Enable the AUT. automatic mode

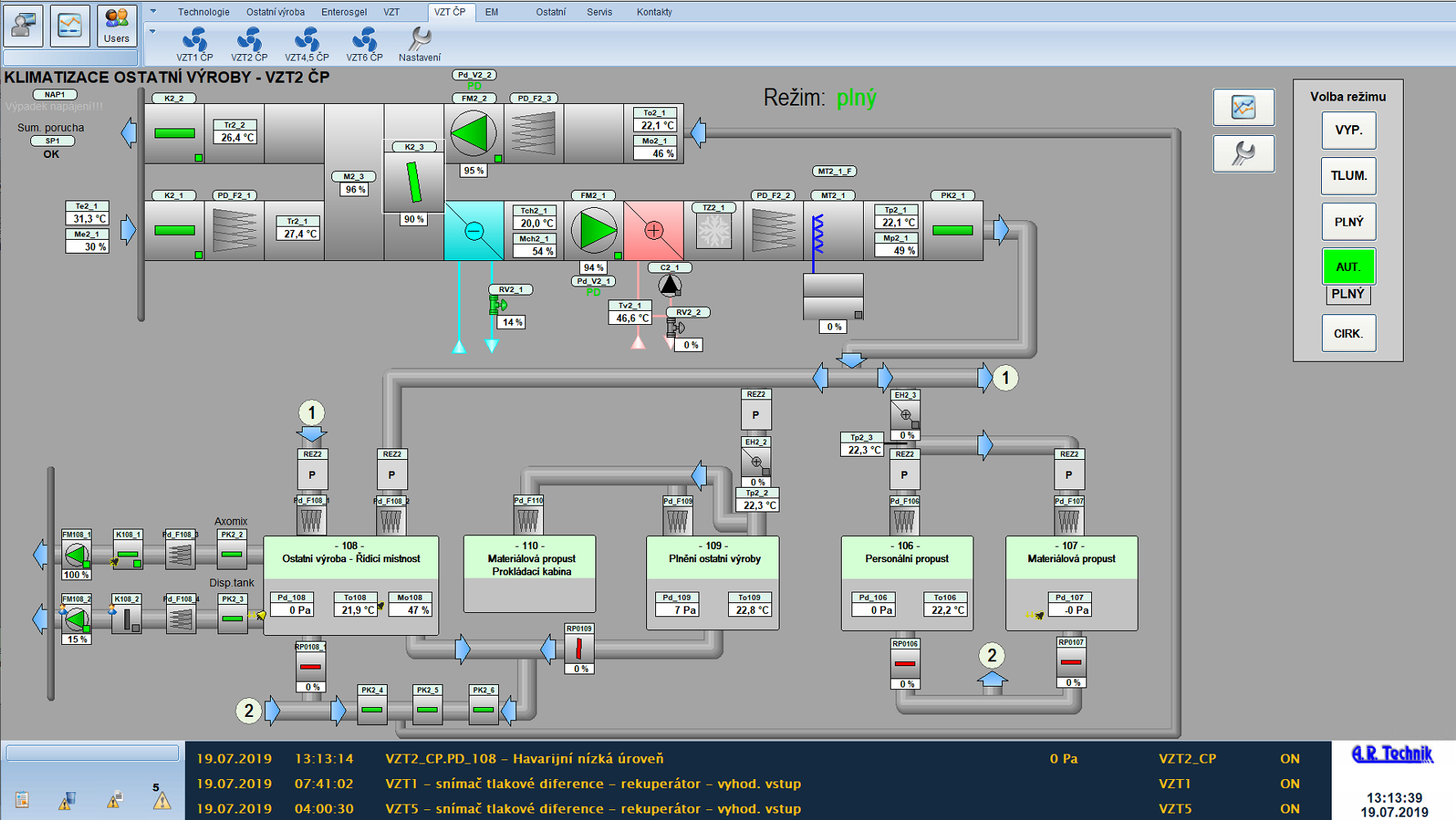click(x=1348, y=267)
